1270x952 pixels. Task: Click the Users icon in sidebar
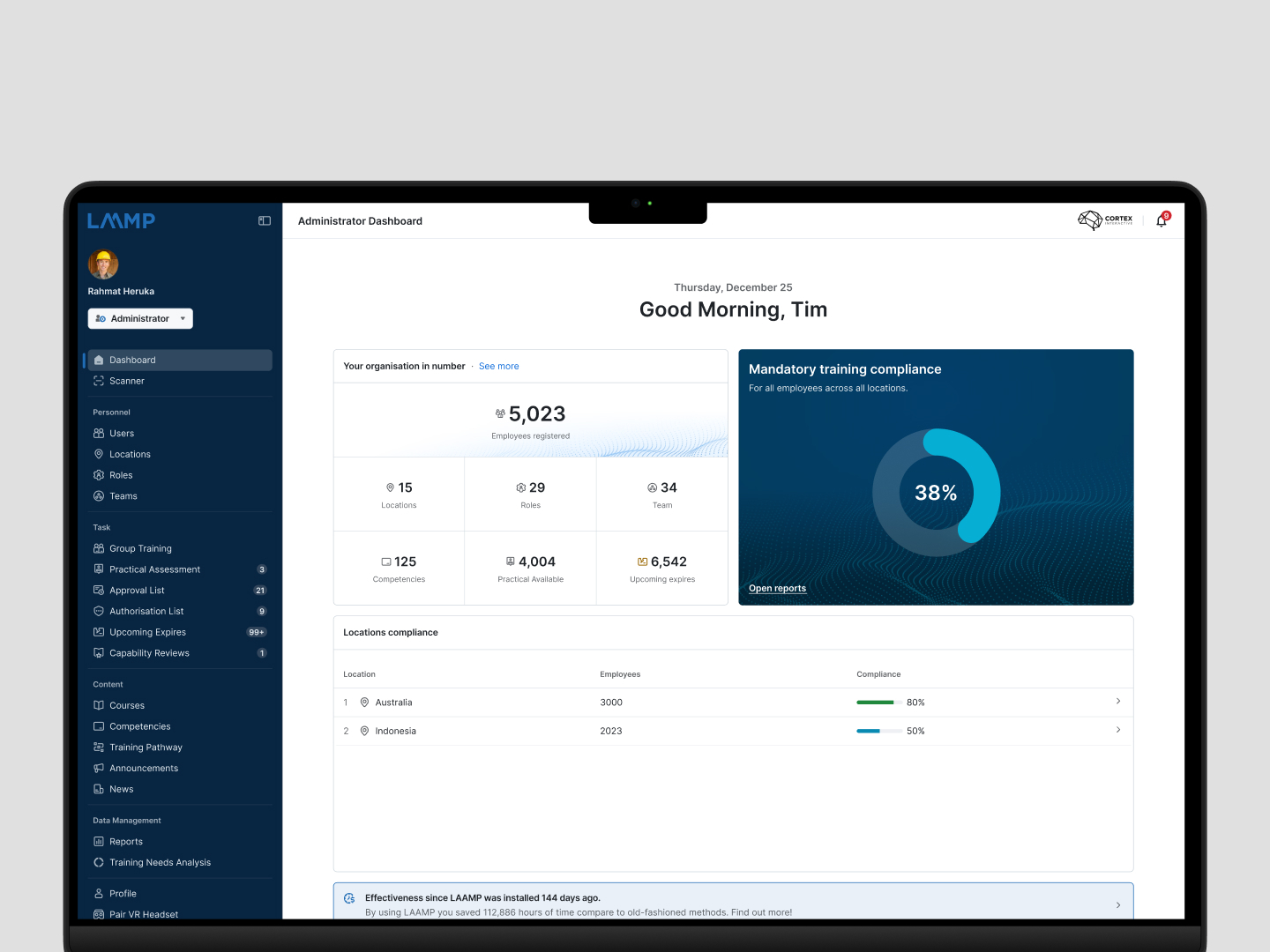click(x=99, y=434)
